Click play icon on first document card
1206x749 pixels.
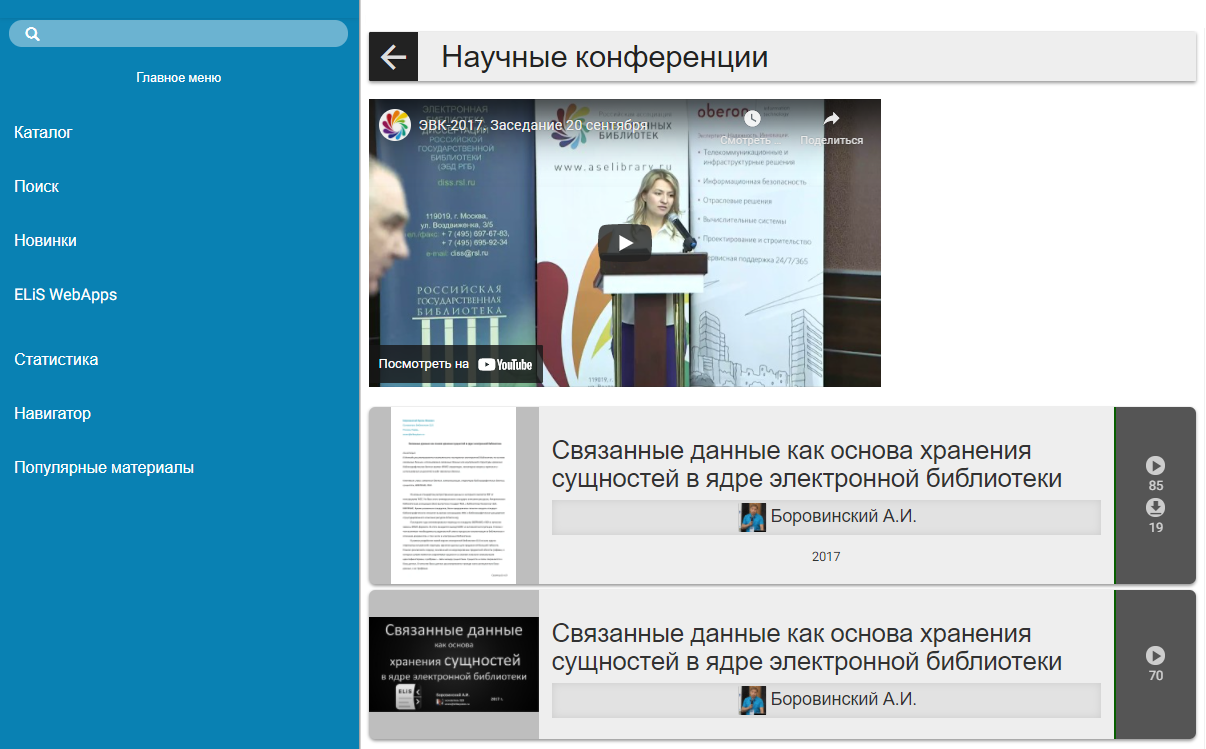[1155, 466]
